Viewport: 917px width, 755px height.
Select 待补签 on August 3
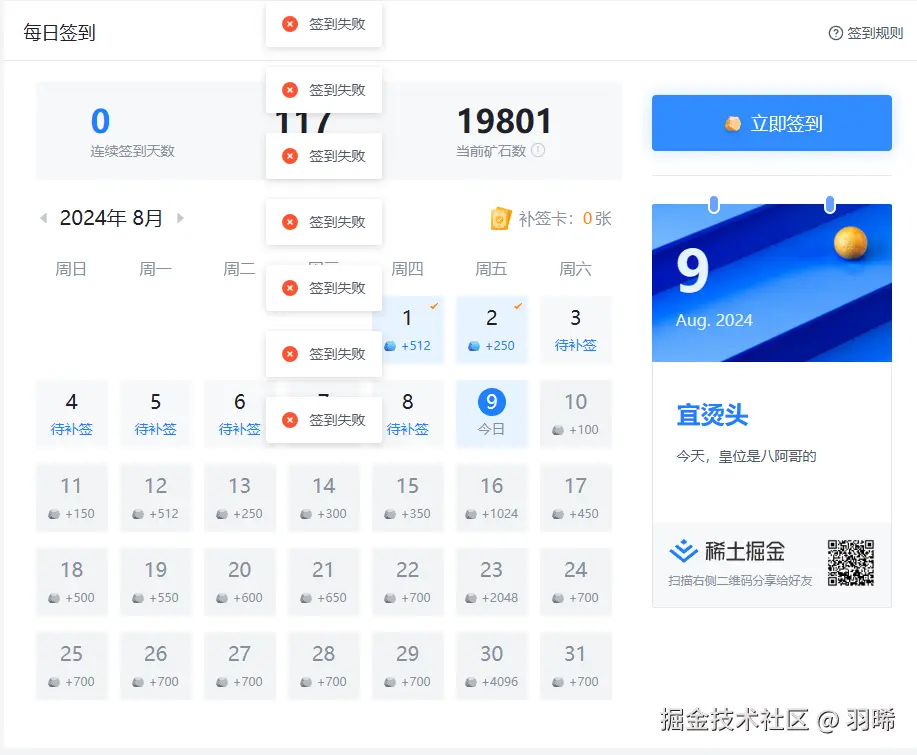point(575,345)
